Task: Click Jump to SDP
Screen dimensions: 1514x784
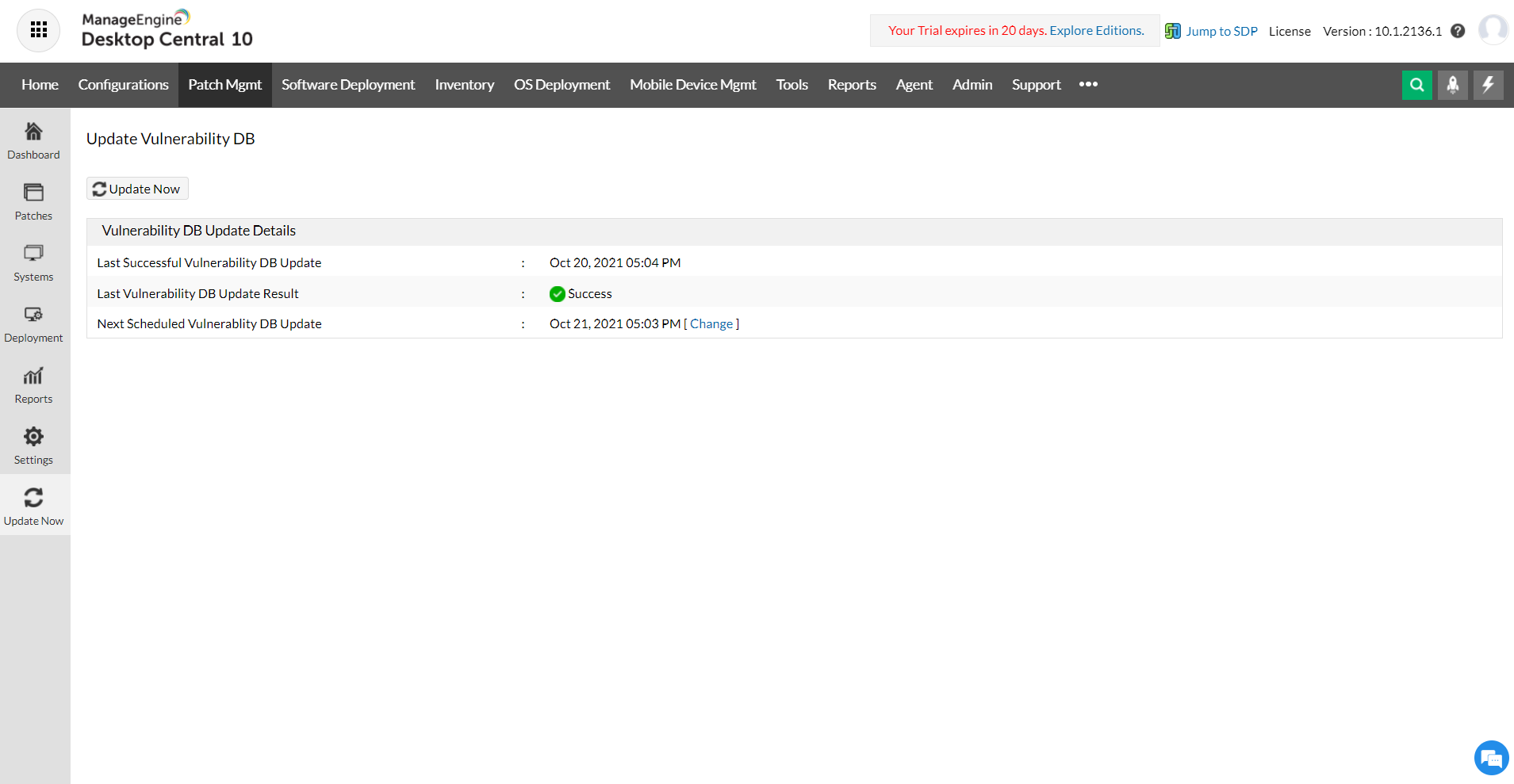Action: [1221, 31]
